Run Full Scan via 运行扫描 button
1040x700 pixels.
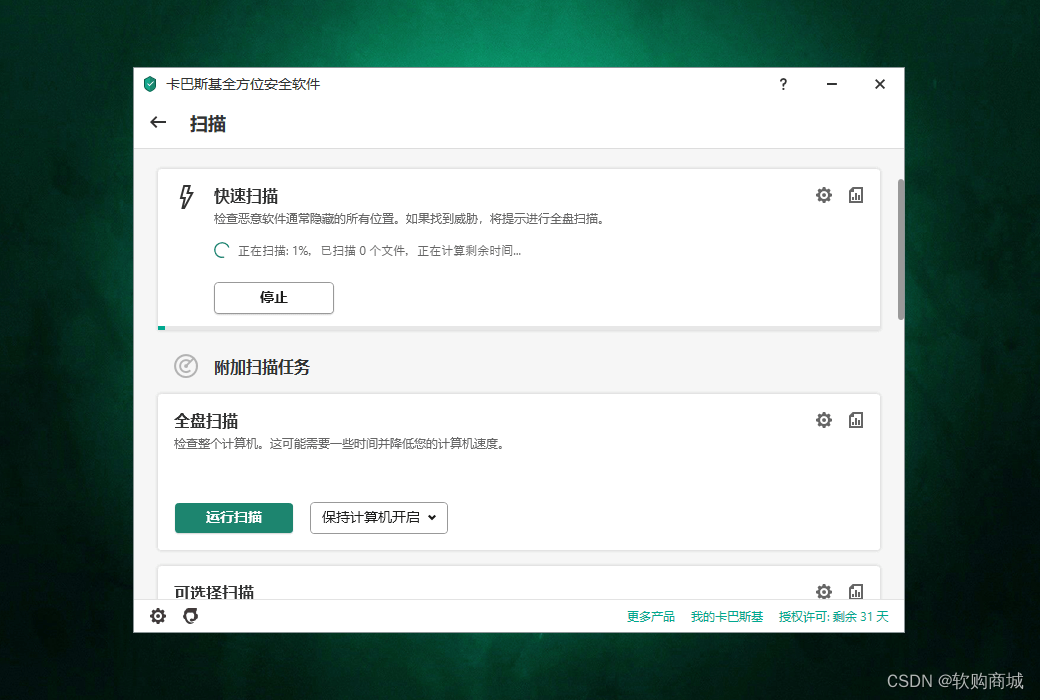[x=233, y=518]
